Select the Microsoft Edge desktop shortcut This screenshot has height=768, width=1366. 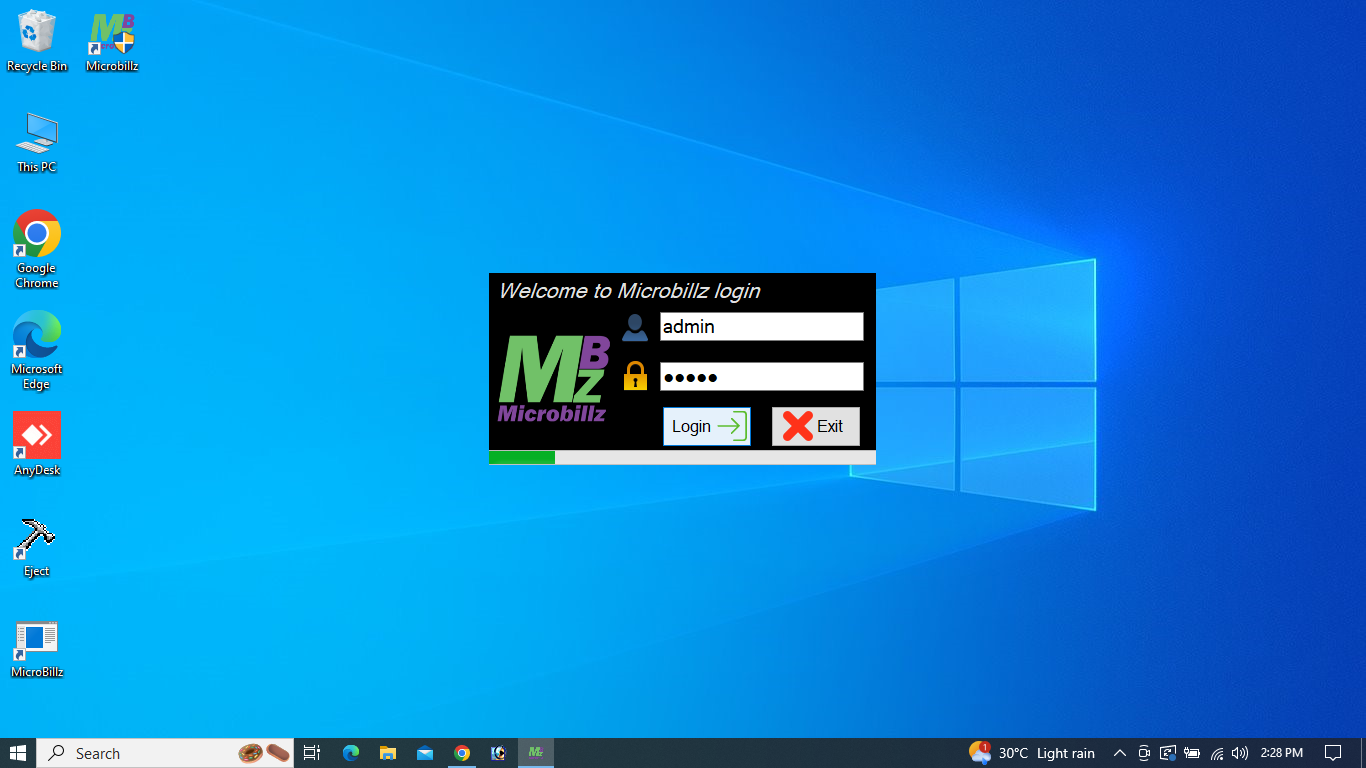[37, 345]
